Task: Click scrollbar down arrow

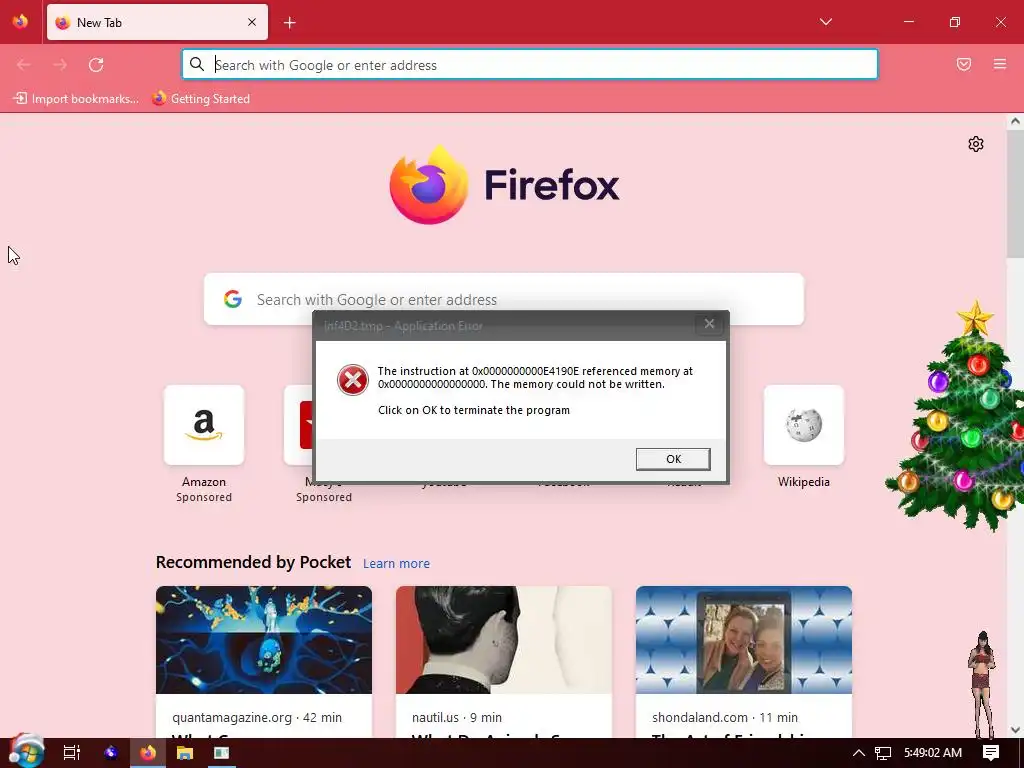Action: pos(1015,729)
